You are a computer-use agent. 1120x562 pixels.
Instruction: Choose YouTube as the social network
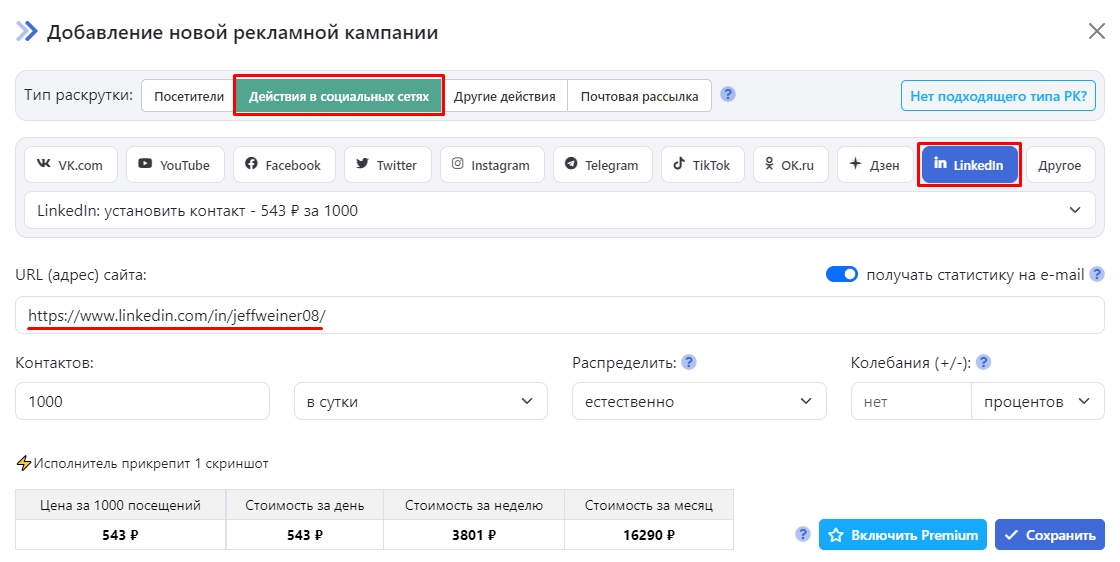point(174,165)
